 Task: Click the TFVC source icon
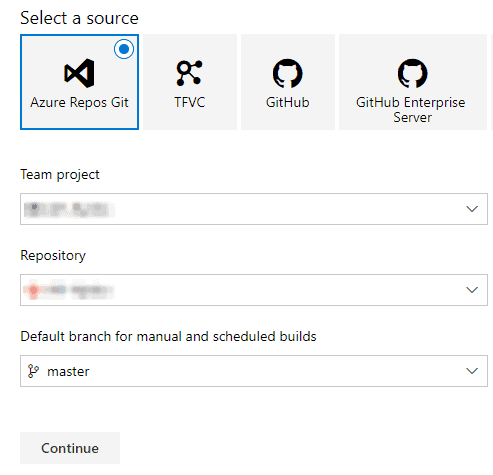(x=189, y=73)
